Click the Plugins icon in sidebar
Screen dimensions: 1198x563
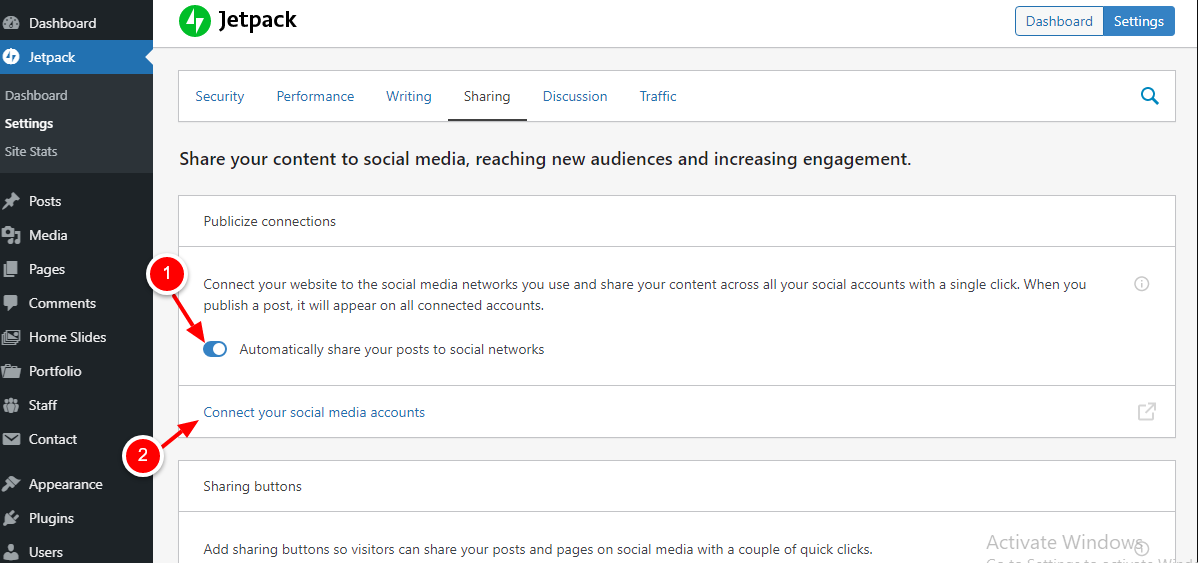[x=11, y=518]
